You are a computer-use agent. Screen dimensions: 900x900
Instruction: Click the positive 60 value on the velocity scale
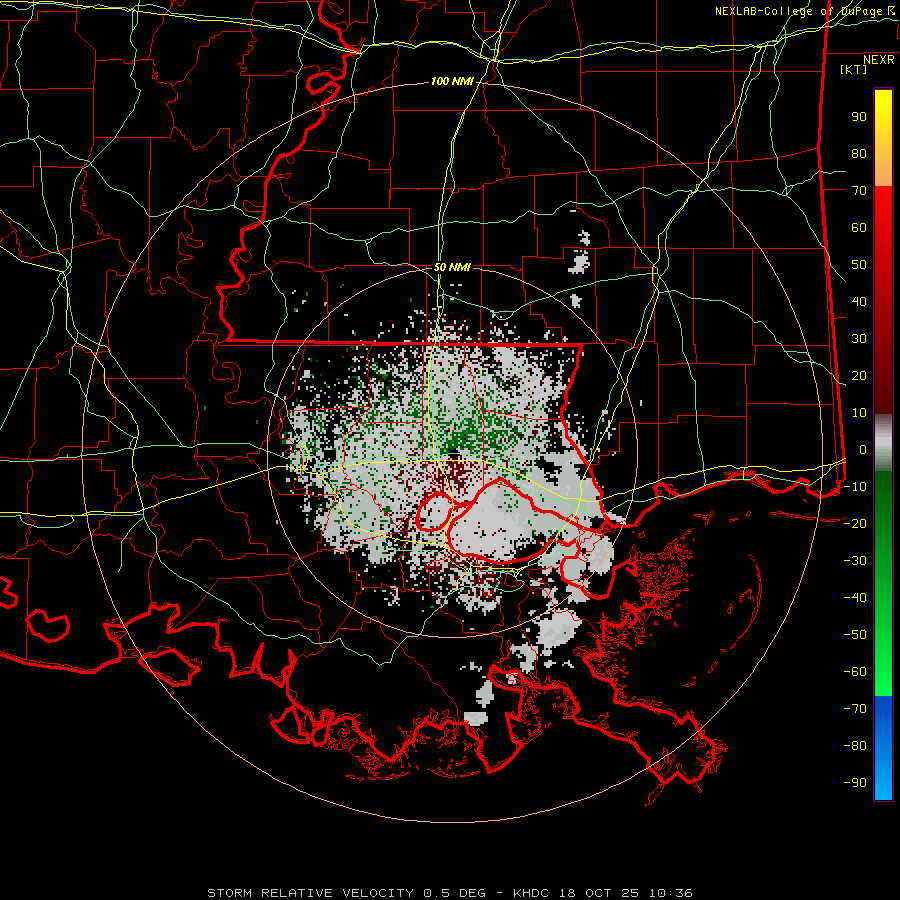(859, 227)
